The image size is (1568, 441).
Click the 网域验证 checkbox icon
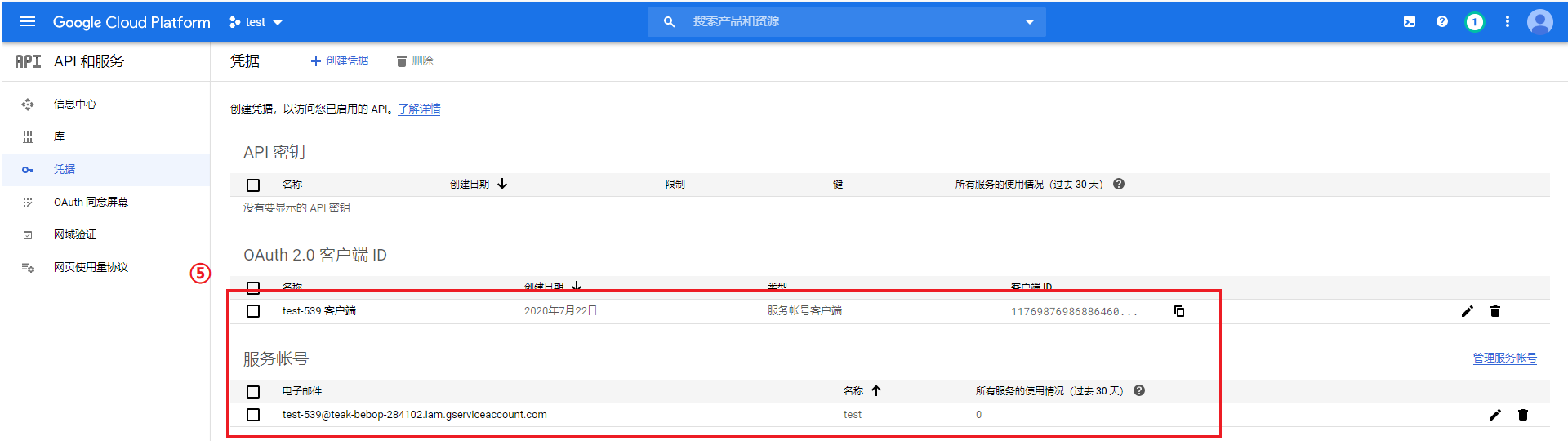pyautogui.click(x=28, y=235)
